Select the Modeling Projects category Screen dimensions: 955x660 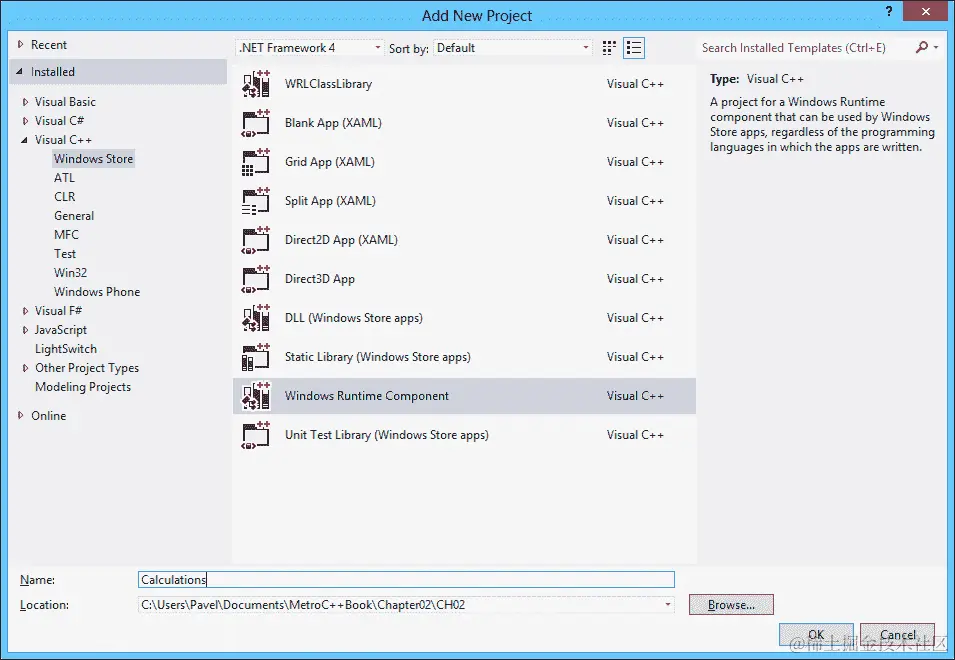(x=83, y=387)
